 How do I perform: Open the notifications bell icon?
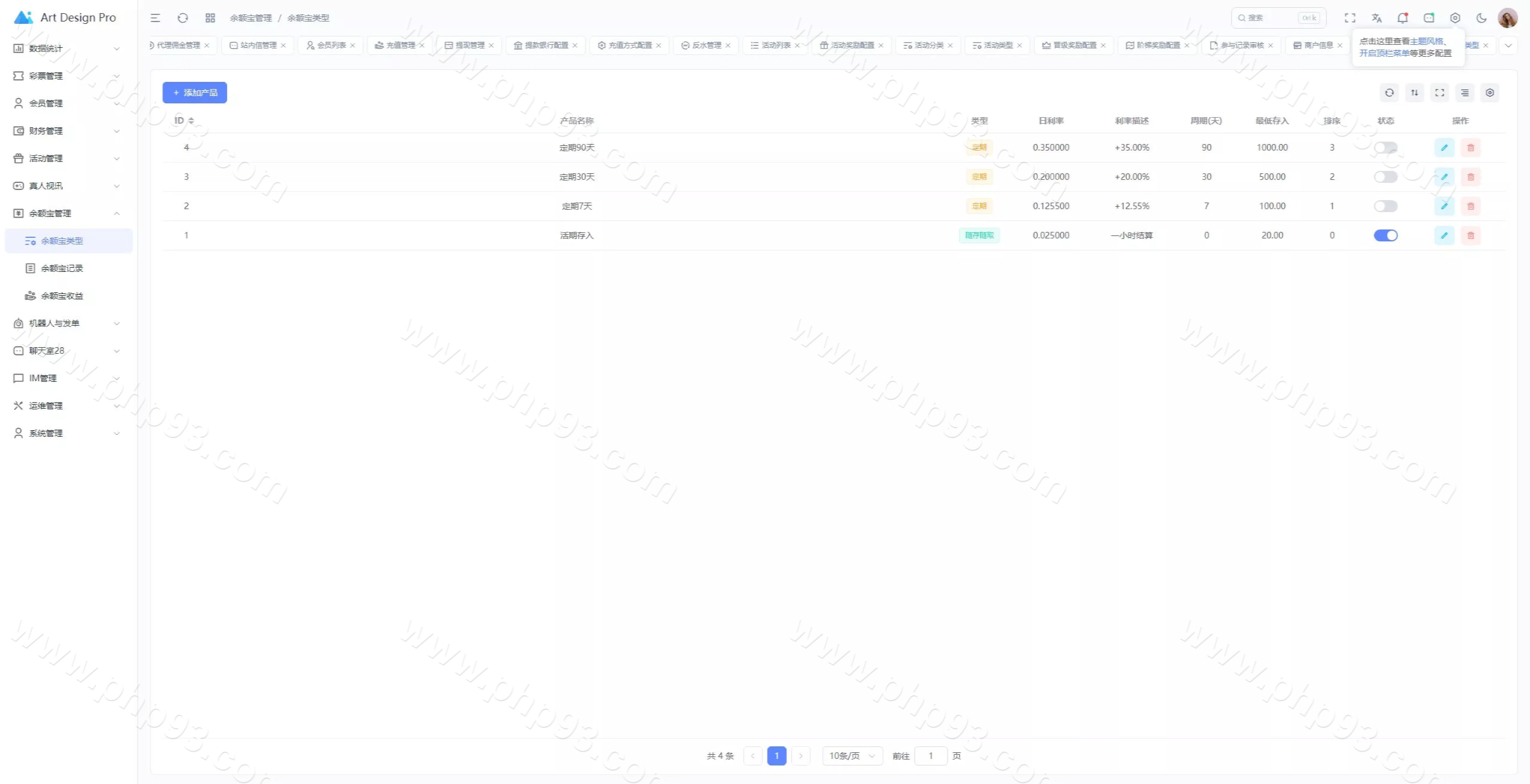[1402, 18]
